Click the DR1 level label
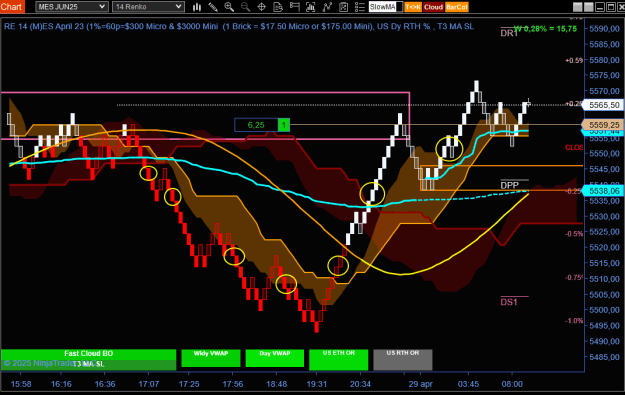The width and height of the screenshot is (625, 395). [509, 33]
